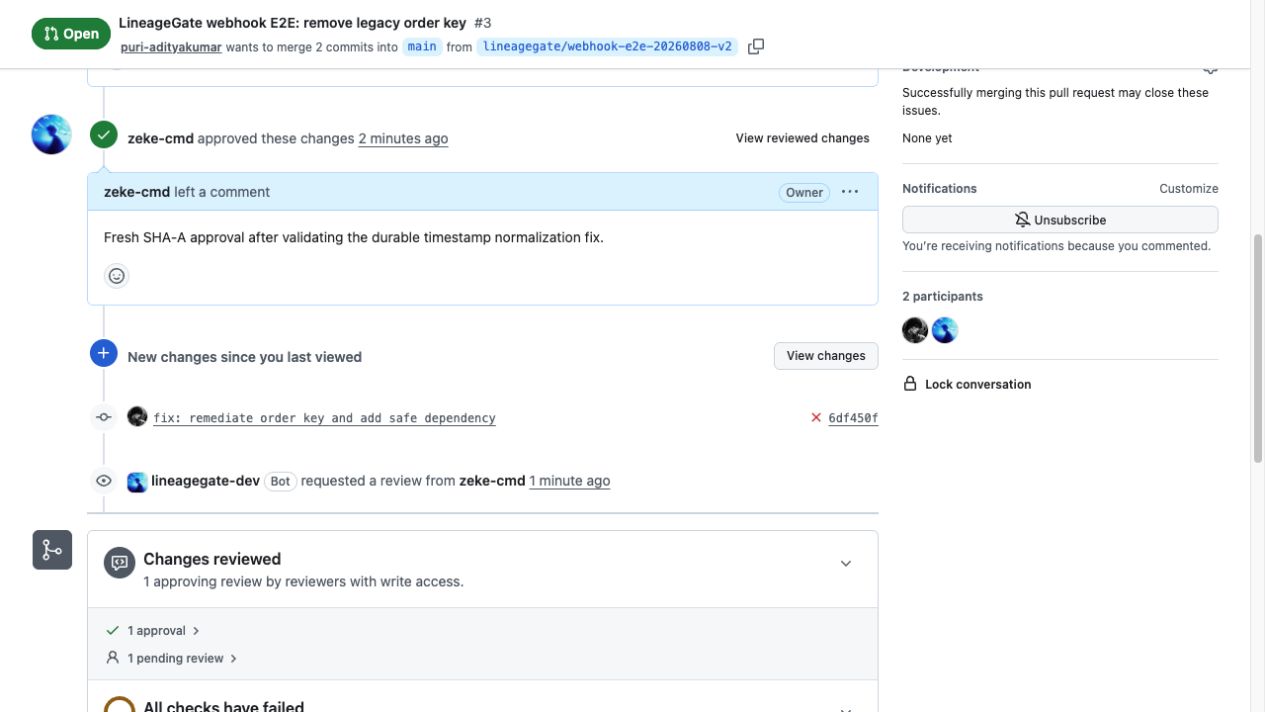Image resolution: width=1265 pixels, height=712 pixels.
Task: Click the lineagegate/webhook-e2e-20260808-v2 branch label
Action: 607,46
